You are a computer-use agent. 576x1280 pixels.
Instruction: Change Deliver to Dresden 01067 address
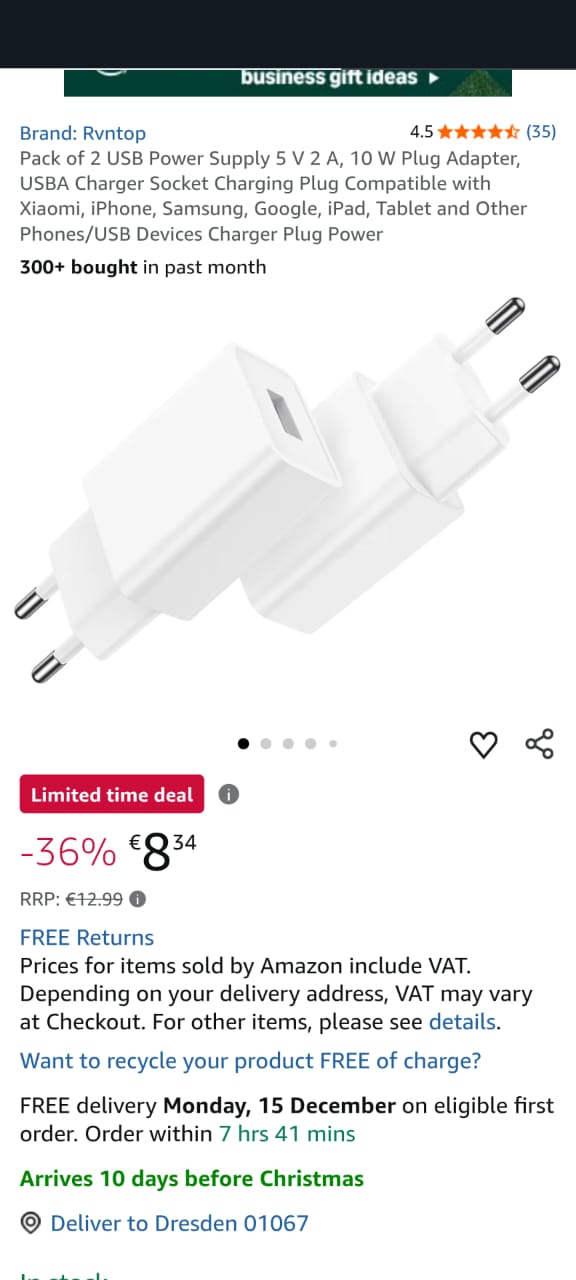click(180, 1223)
